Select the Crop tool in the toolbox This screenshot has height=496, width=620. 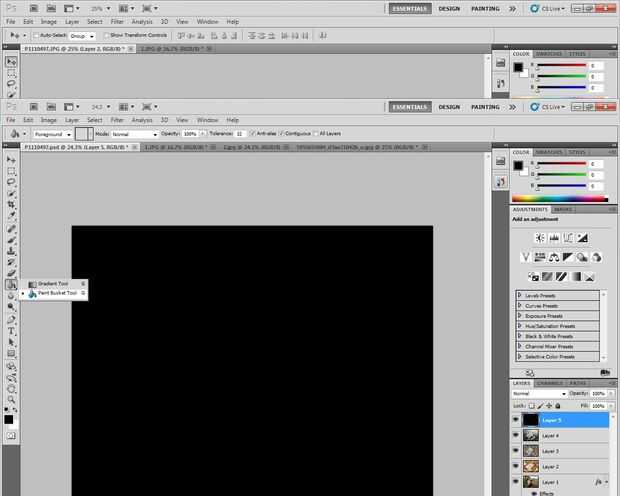[11, 204]
